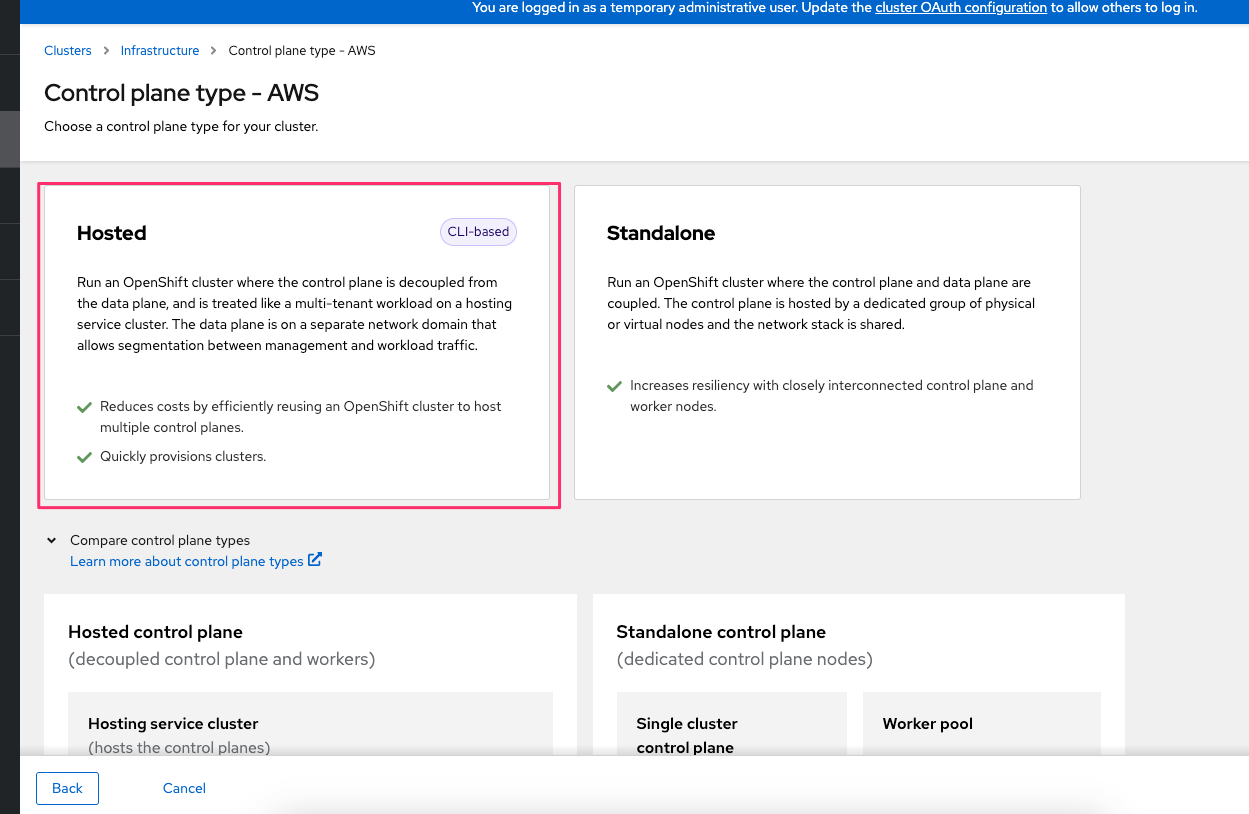Navigate to Infrastructure breadcrumb link
Image resolution: width=1249 pixels, height=814 pixels.
160,51
